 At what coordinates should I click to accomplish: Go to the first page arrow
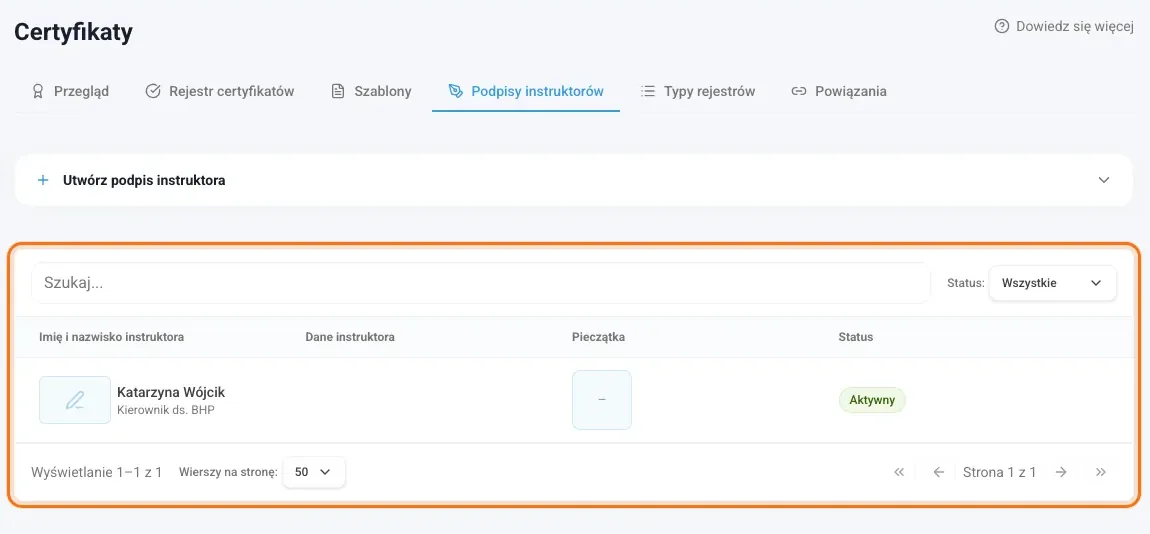(899, 472)
